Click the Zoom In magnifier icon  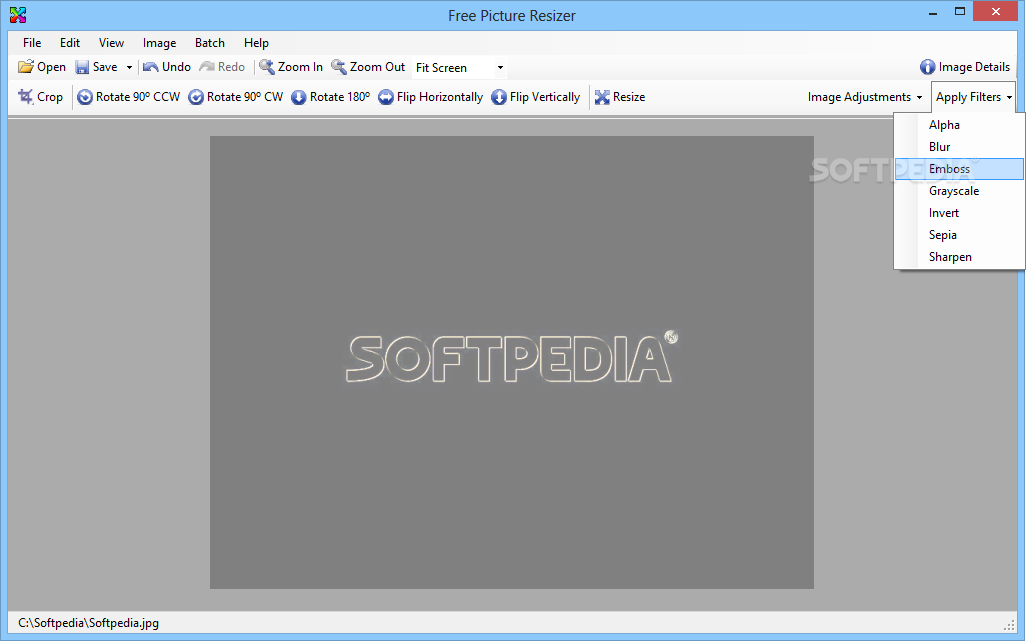[266, 67]
